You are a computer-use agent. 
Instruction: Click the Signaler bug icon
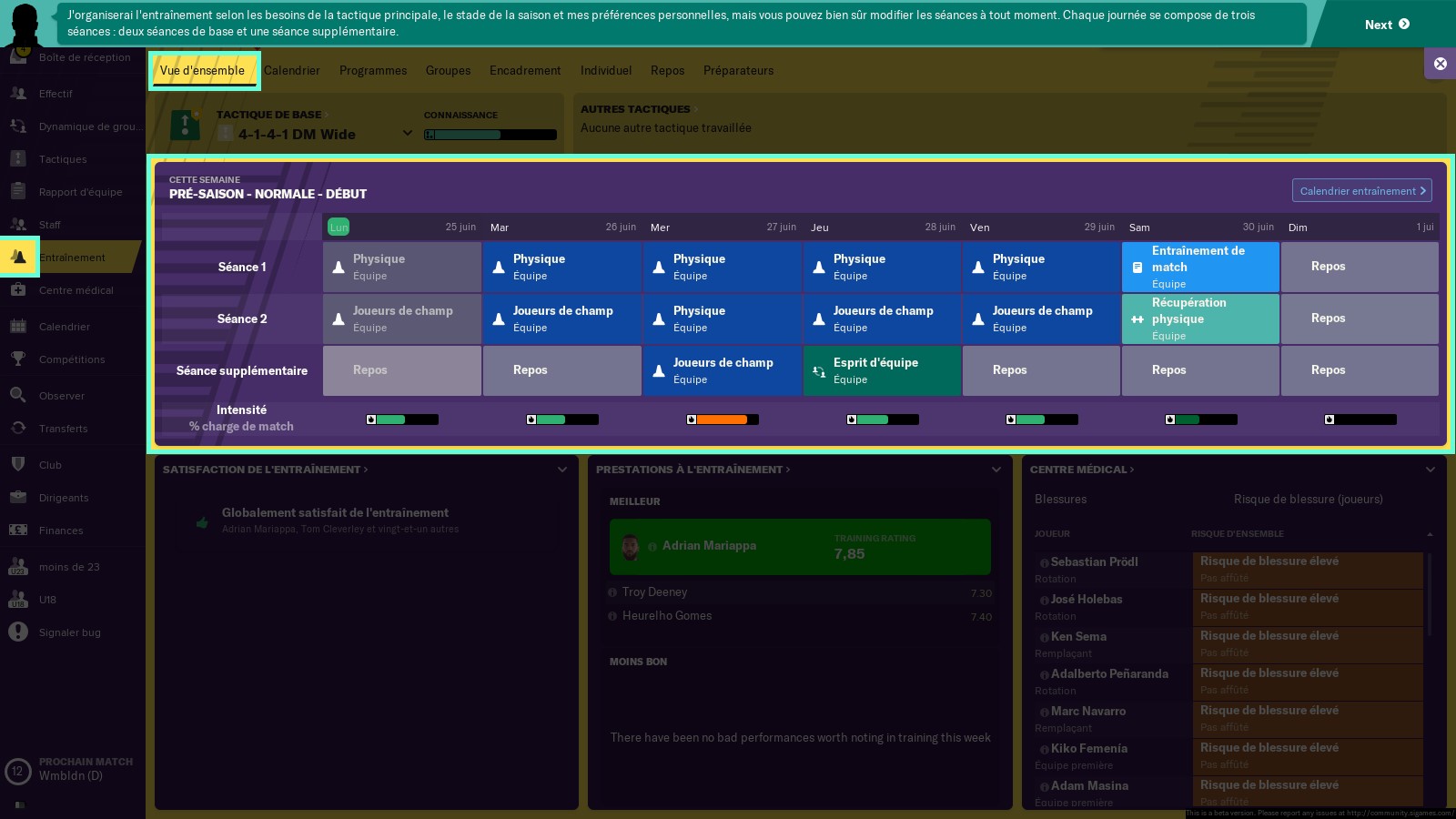coord(18,632)
